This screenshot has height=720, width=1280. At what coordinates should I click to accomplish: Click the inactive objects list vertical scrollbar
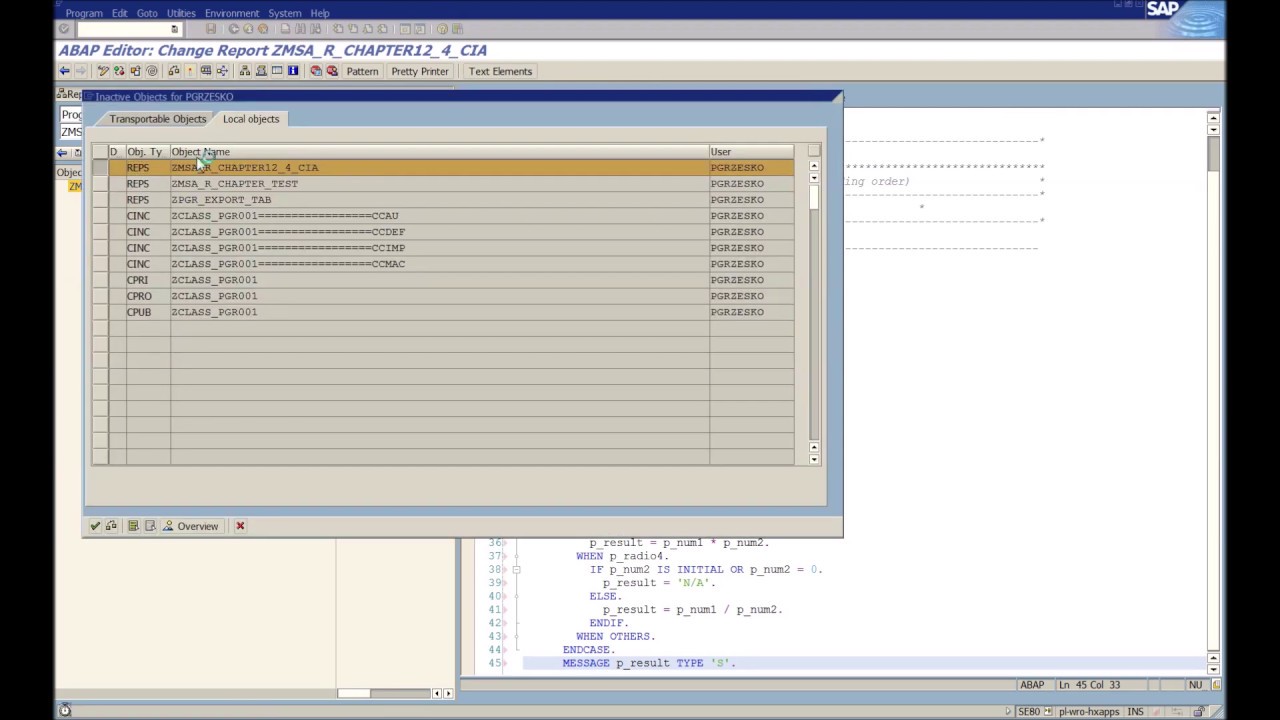tap(814, 310)
